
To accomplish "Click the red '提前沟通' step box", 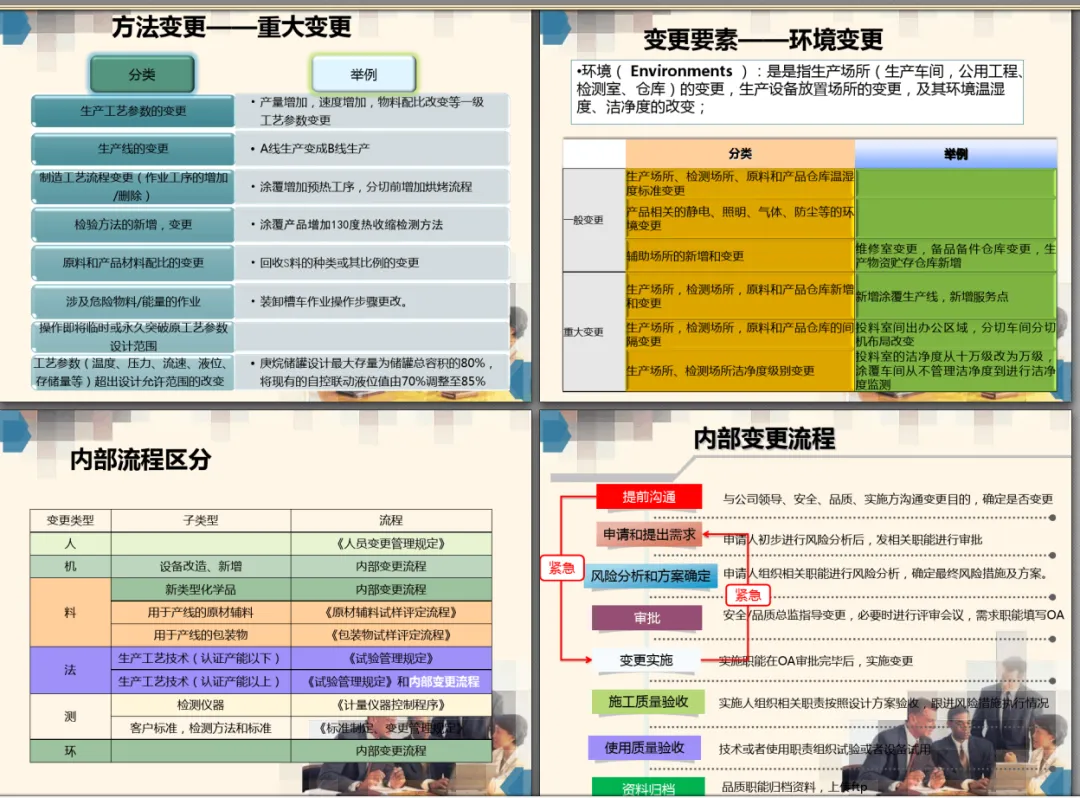I will tap(649, 497).
